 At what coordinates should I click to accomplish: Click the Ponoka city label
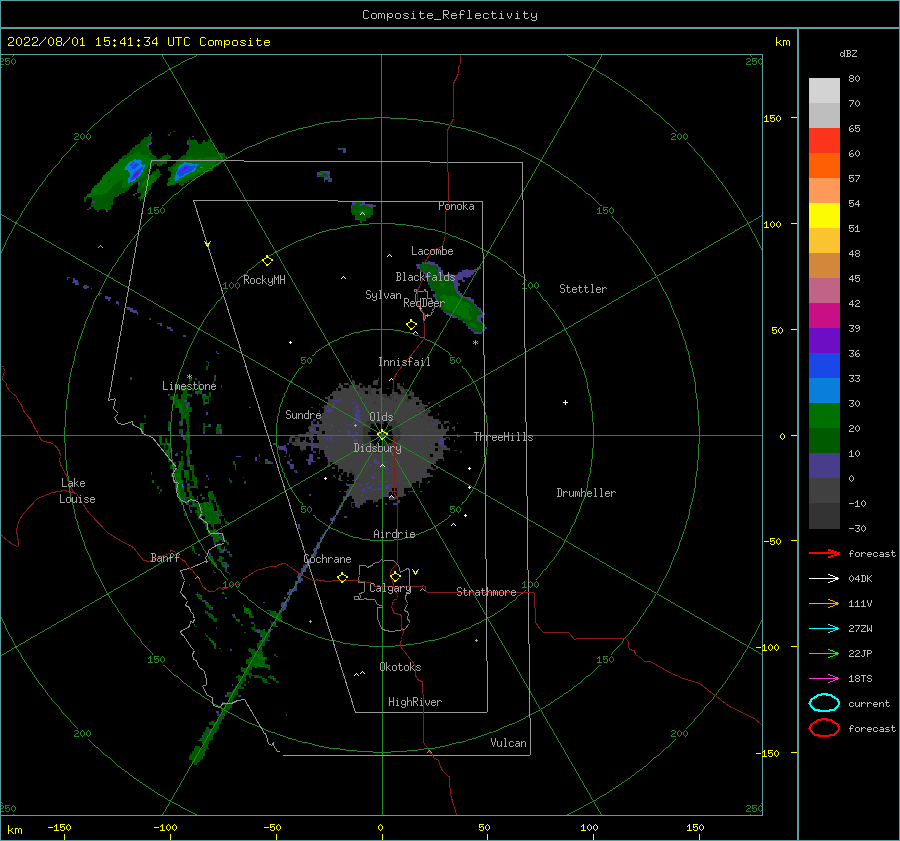point(456,206)
